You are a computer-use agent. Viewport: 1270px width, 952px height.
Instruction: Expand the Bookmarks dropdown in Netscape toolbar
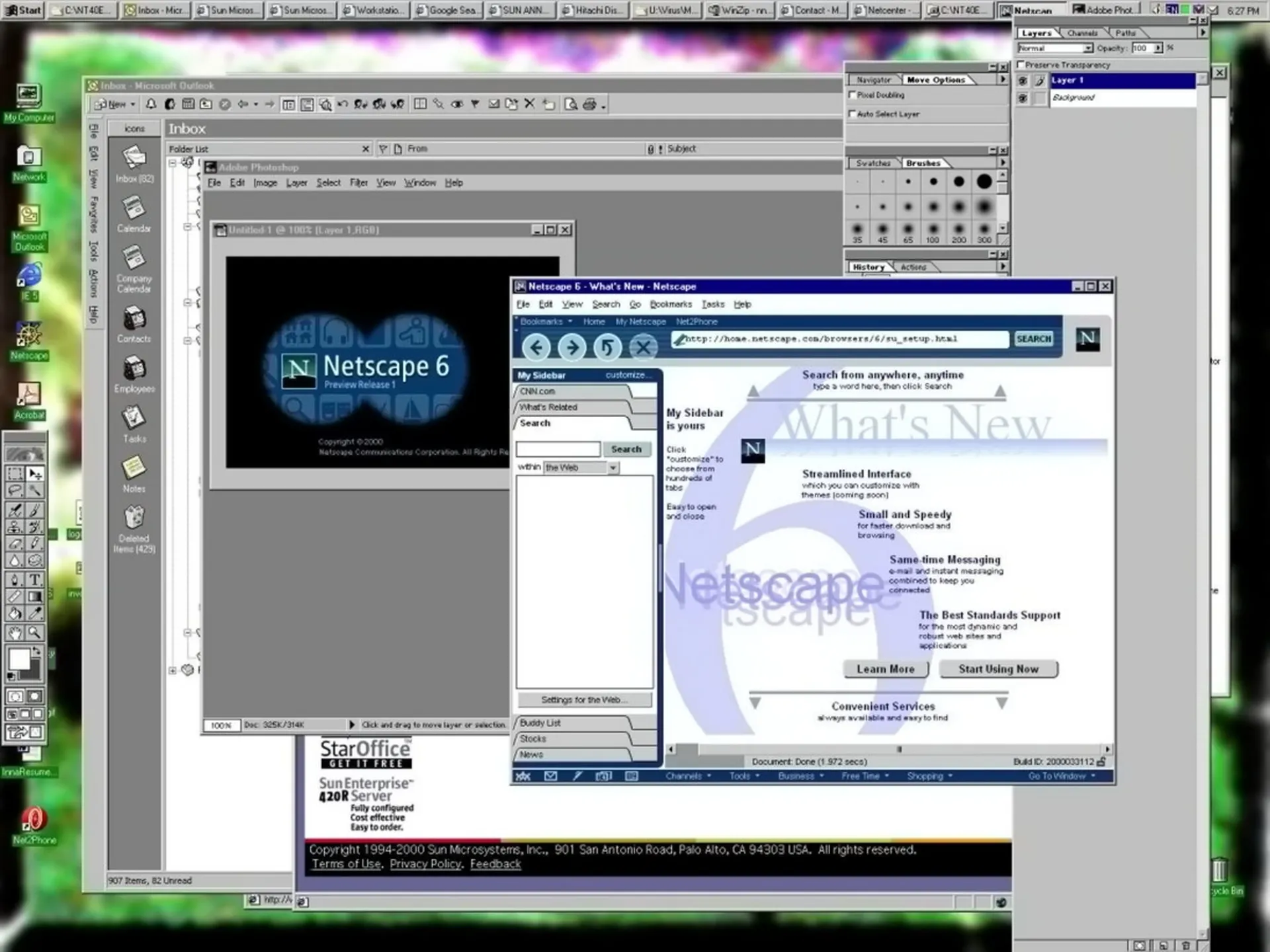click(546, 322)
